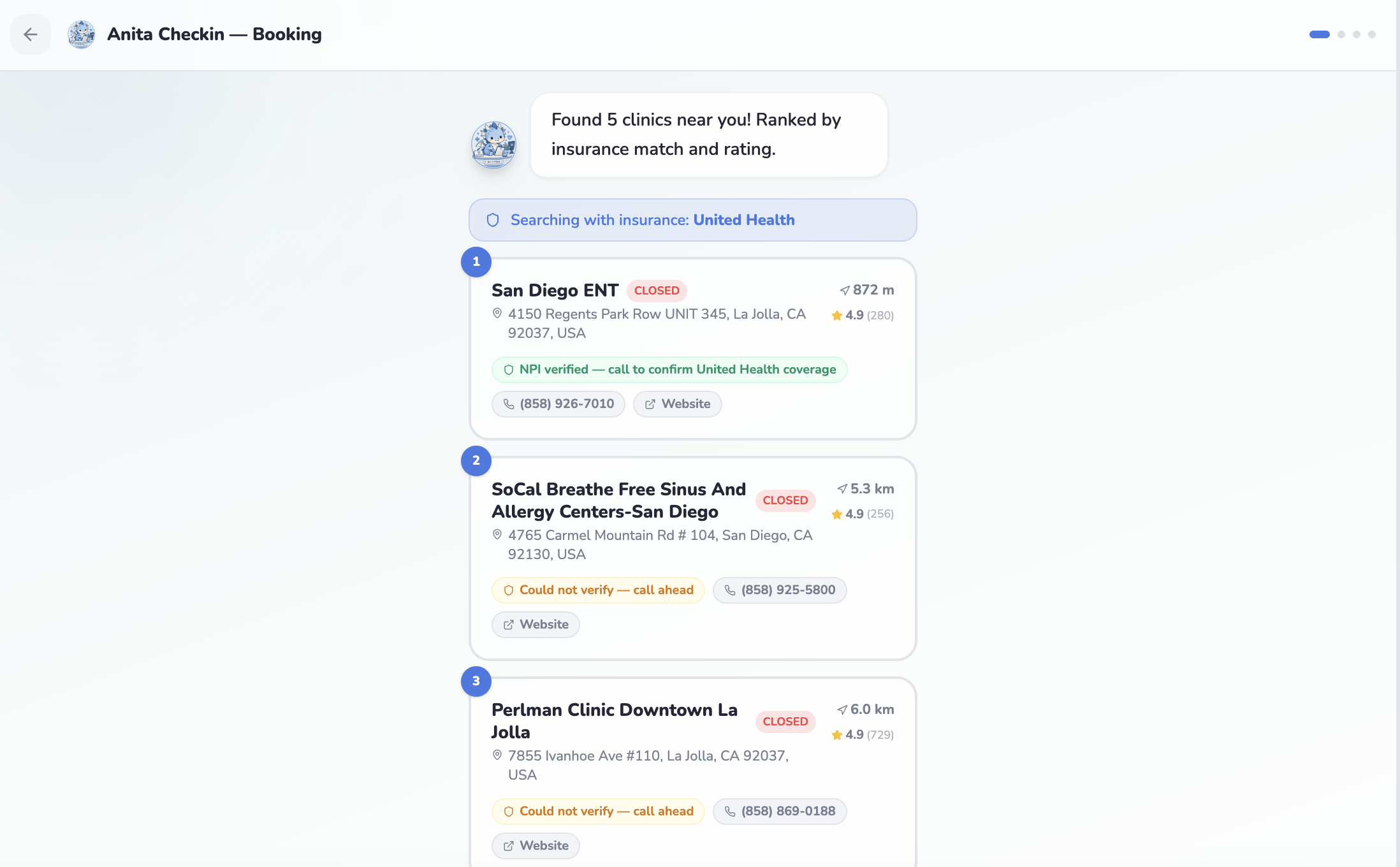1400x867 pixels.
Task: Click the second progress step dot
Action: [1341, 34]
